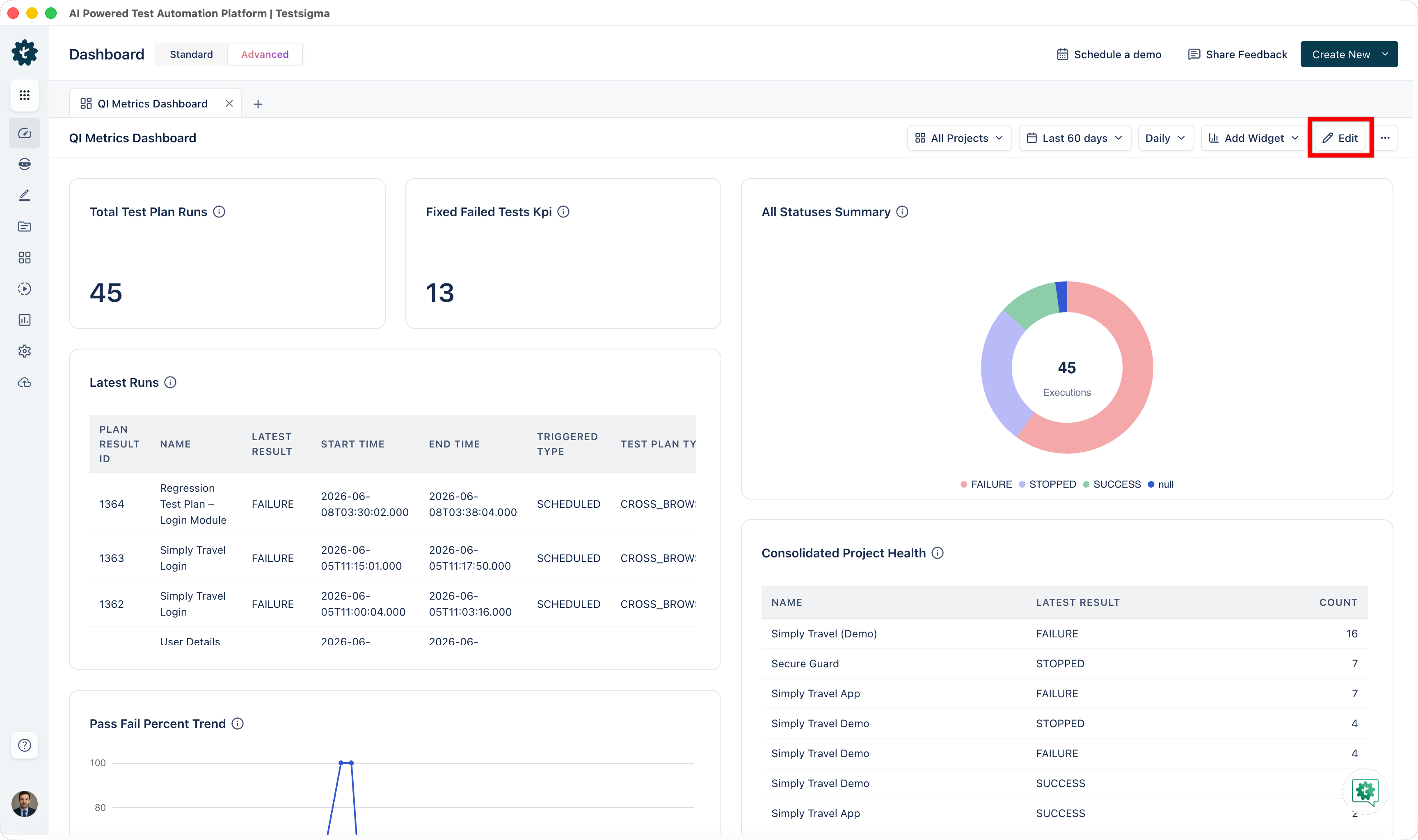Click Share Feedback link
The height and width of the screenshot is (840, 1418).
(x=1237, y=54)
